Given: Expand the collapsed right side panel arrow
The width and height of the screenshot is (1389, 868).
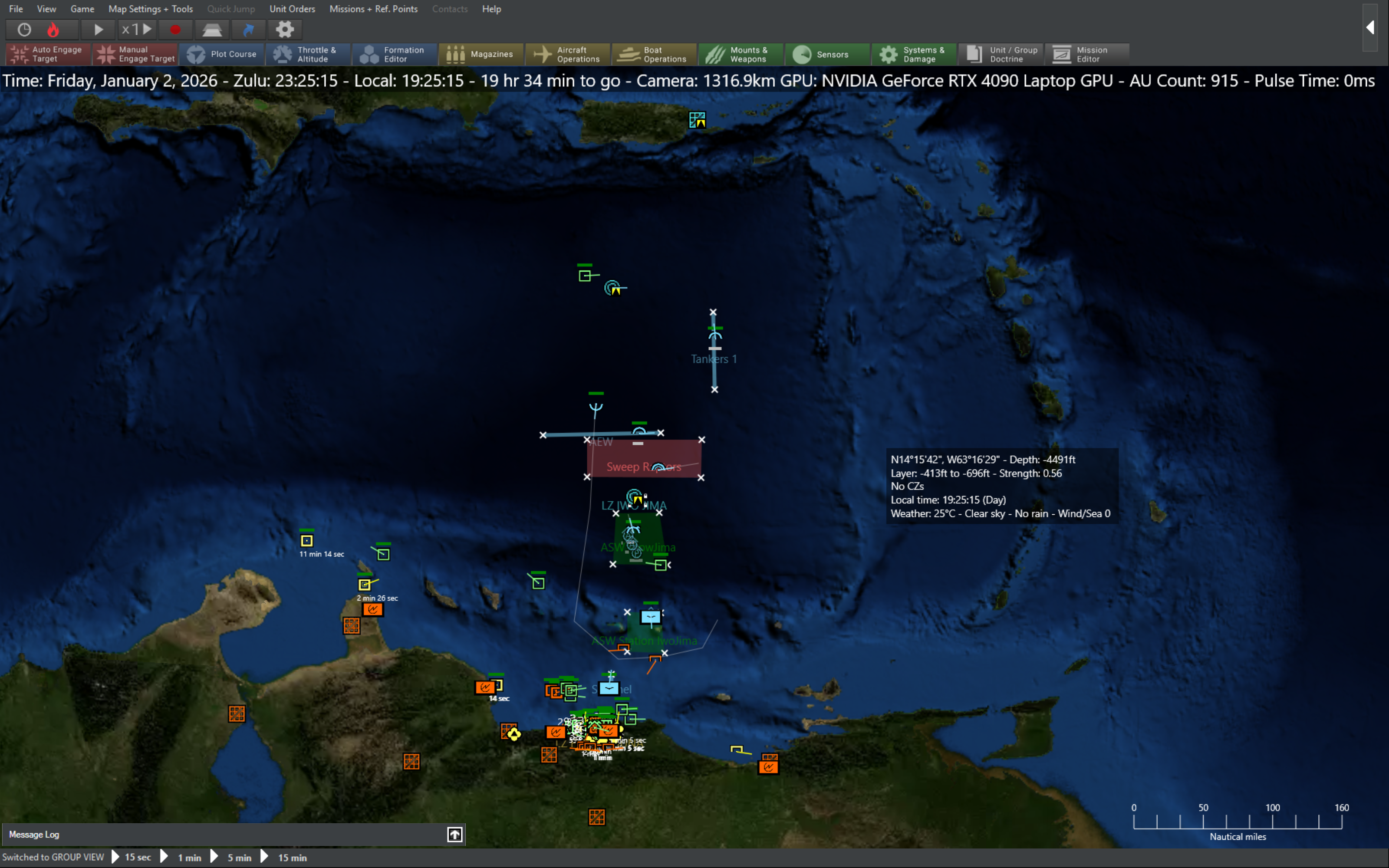Looking at the screenshot, I should click(x=1370, y=27).
